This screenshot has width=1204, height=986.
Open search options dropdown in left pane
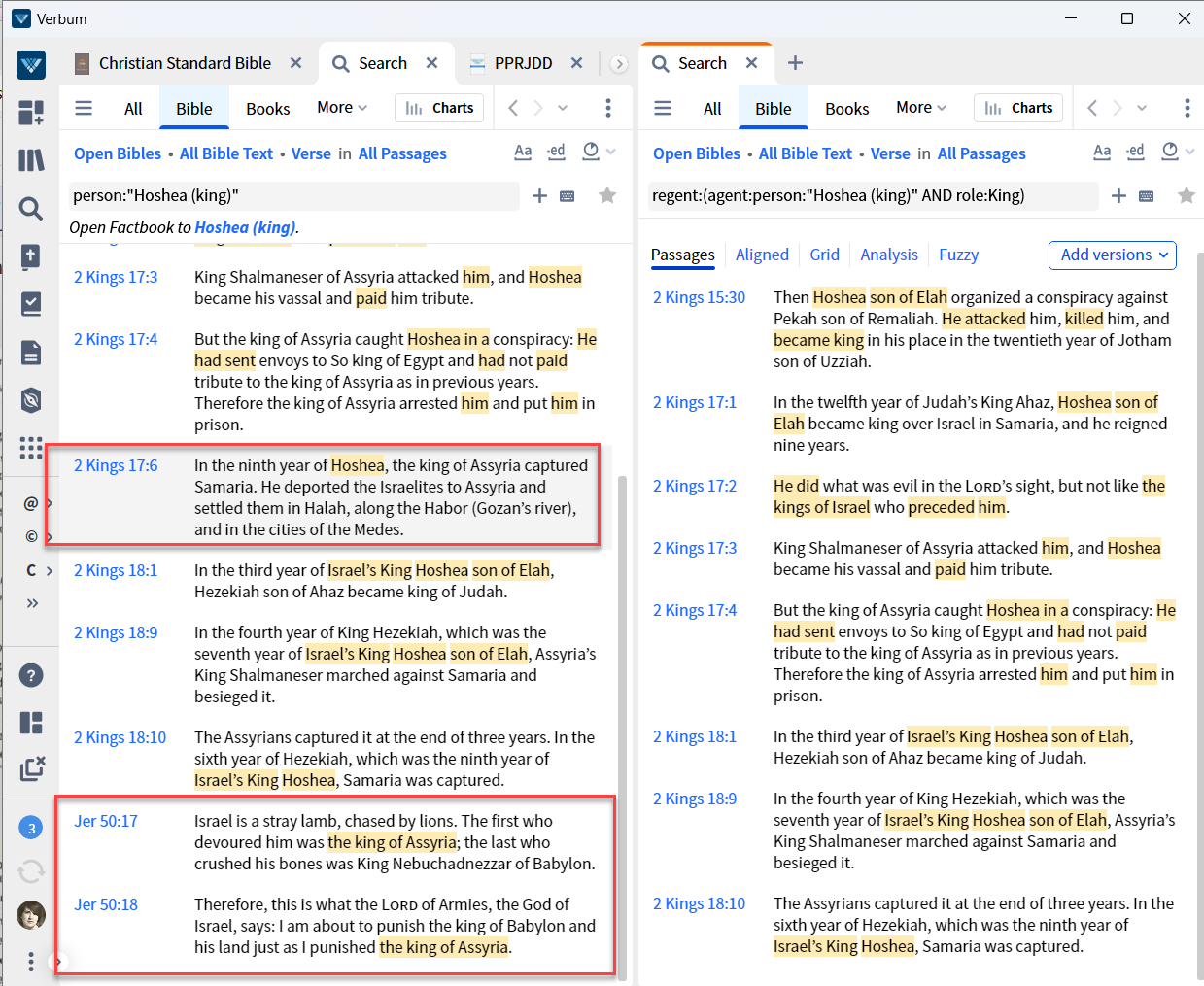pos(599,152)
